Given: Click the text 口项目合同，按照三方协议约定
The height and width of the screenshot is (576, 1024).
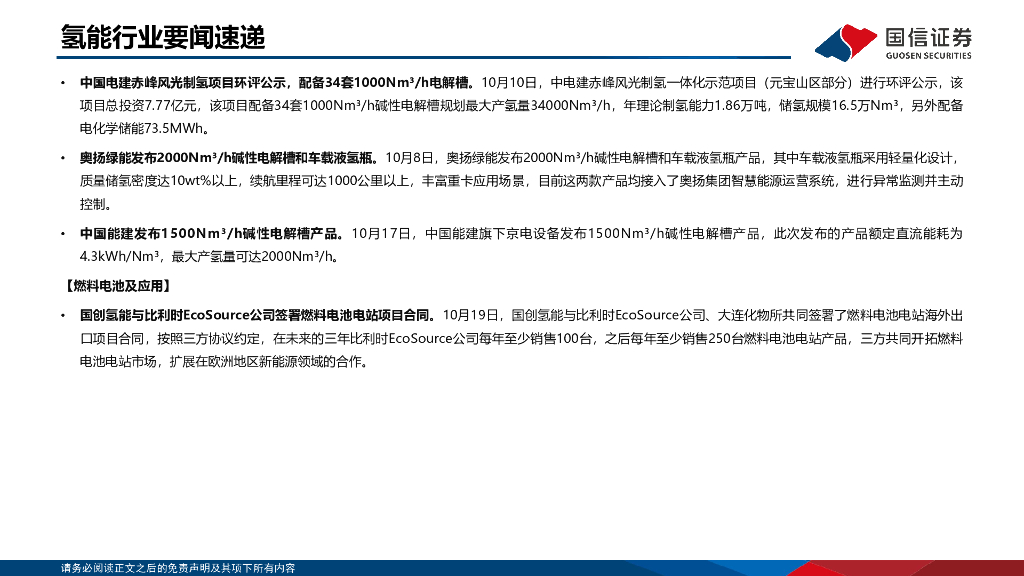Looking at the screenshot, I should 170,339.
